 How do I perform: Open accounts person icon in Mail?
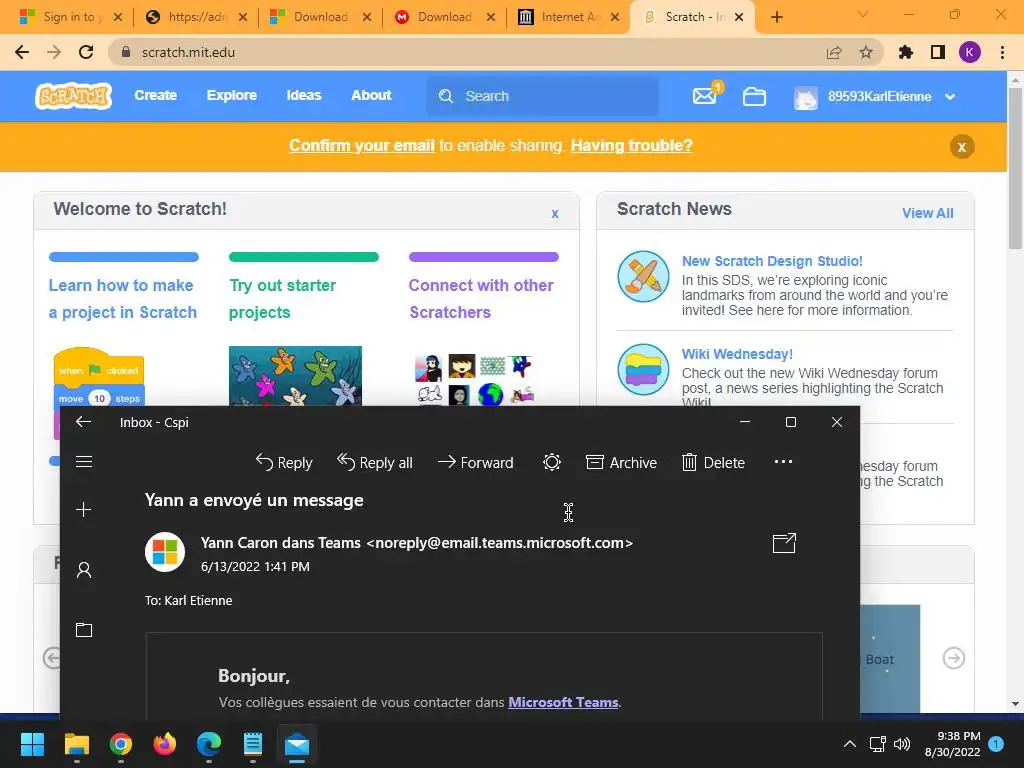coord(84,570)
